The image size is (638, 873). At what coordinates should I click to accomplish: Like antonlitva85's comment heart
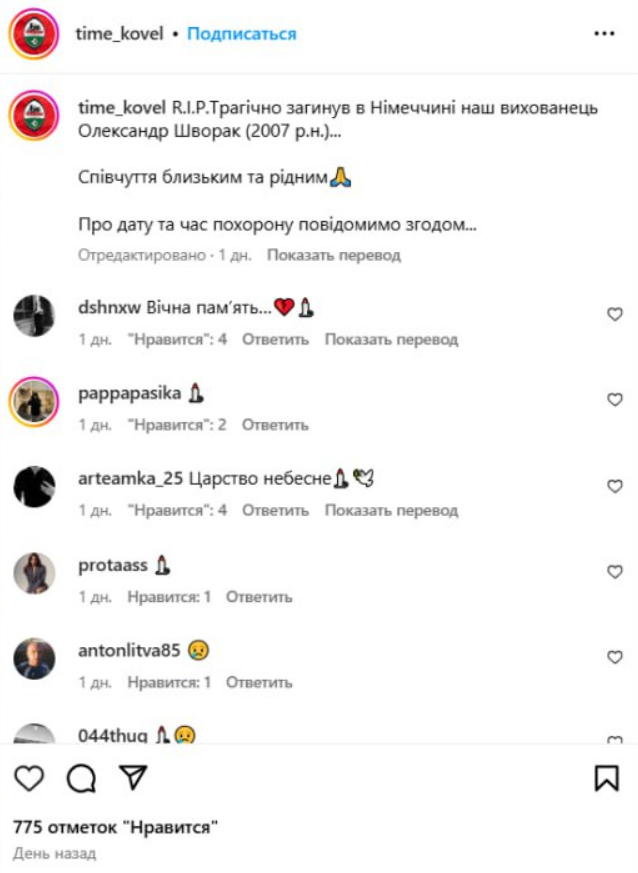615,658
